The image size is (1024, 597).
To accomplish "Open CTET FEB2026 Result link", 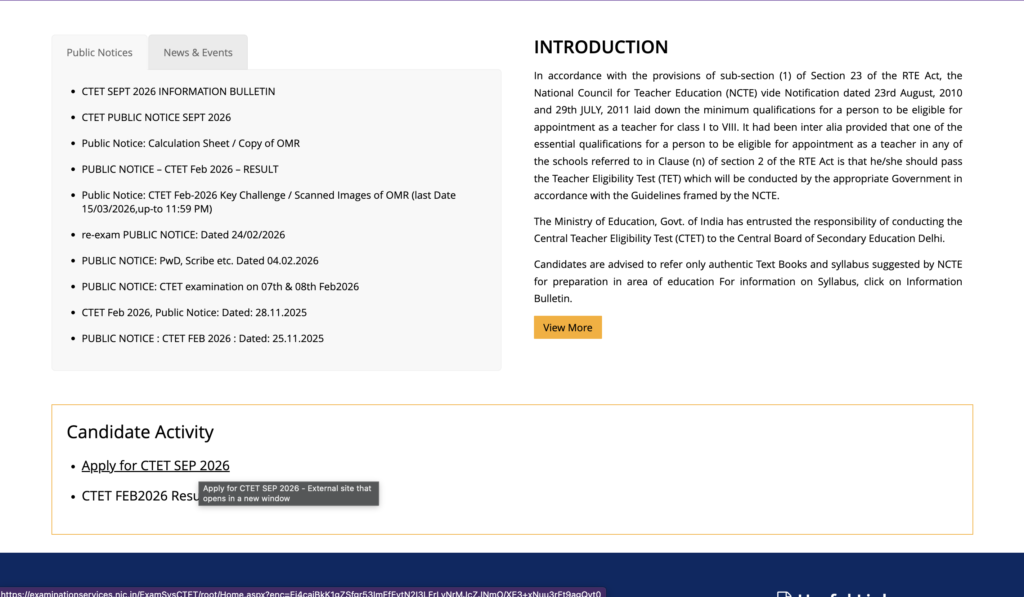I will point(140,496).
